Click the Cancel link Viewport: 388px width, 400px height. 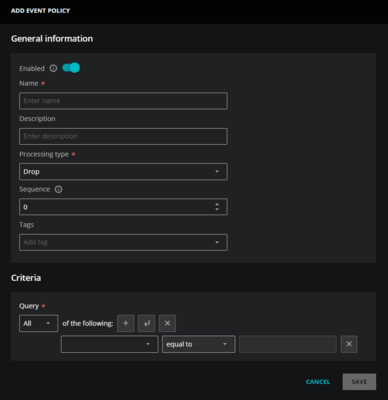coord(318,382)
